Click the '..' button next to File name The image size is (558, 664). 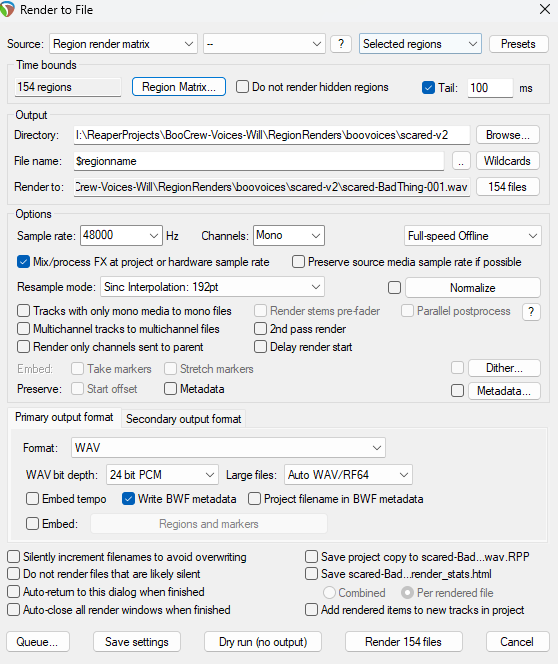point(461,161)
